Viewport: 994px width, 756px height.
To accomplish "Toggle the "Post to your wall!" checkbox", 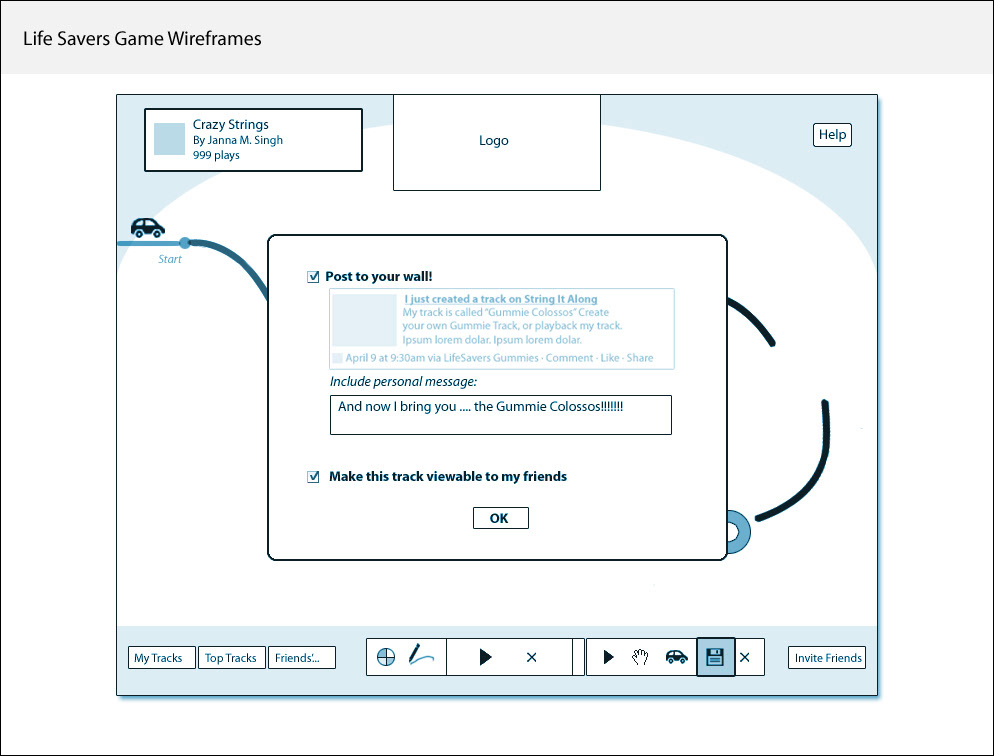I will 313,276.
